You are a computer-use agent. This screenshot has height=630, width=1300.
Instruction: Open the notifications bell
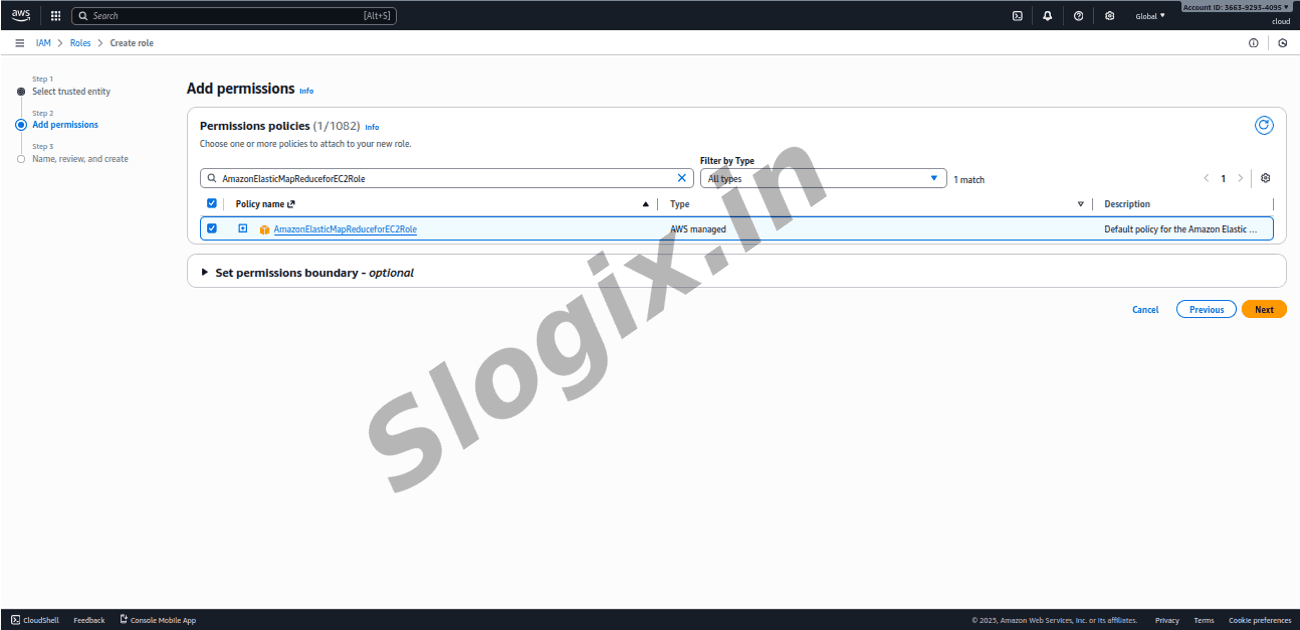coord(1047,16)
